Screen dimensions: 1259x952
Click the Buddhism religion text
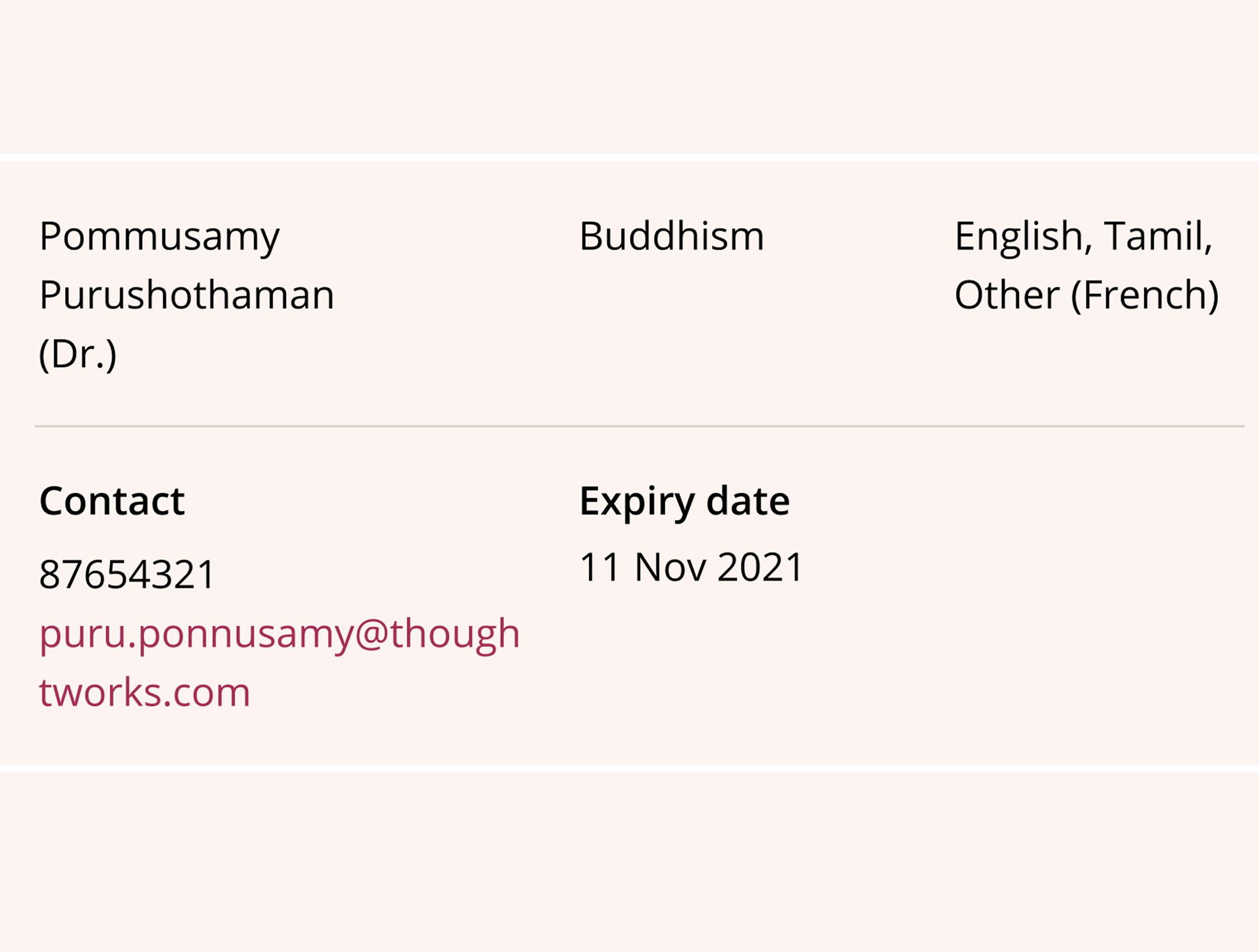(x=672, y=236)
